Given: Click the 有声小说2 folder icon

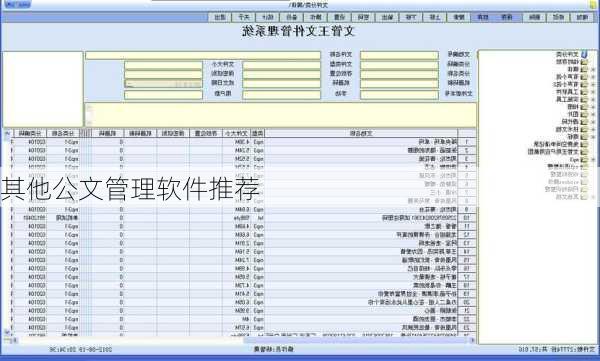Looking at the screenshot, I should pyautogui.click(x=584, y=84).
